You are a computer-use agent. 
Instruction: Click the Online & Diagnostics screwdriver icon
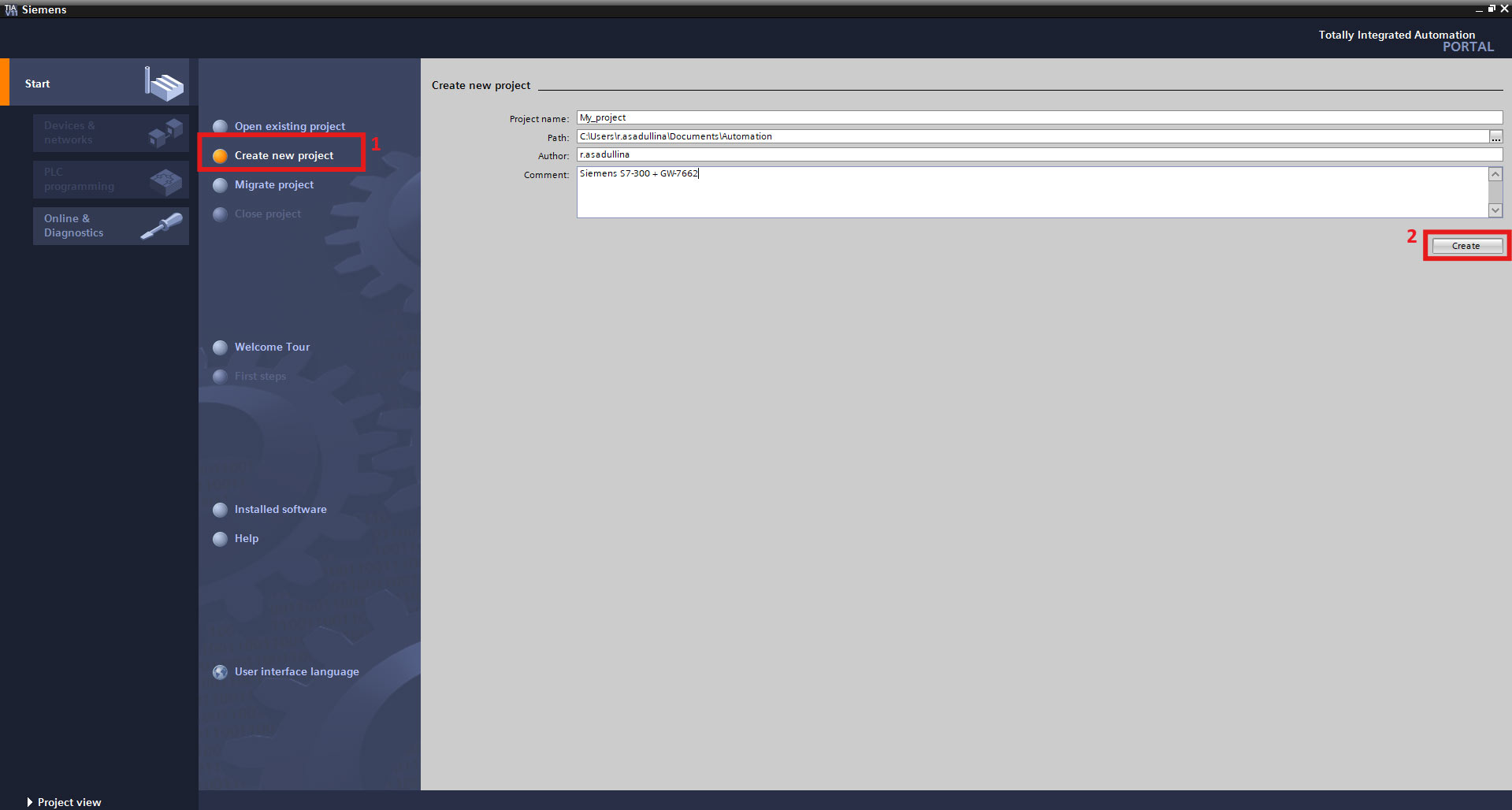pyautogui.click(x=162, y=226)
